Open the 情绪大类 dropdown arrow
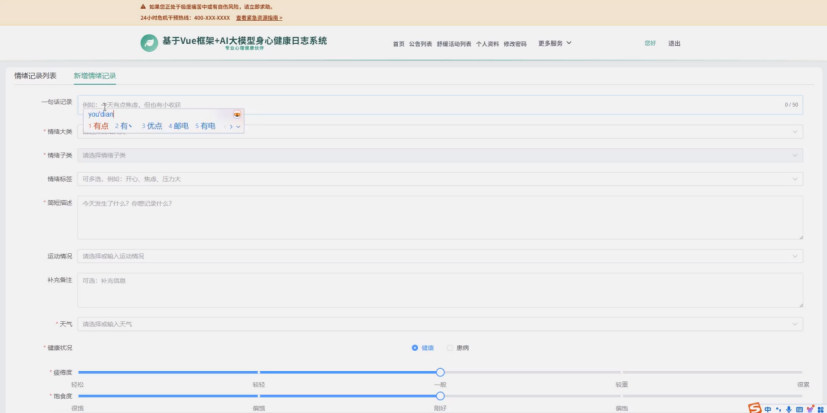The image size is (827, 413). point(795,131)
